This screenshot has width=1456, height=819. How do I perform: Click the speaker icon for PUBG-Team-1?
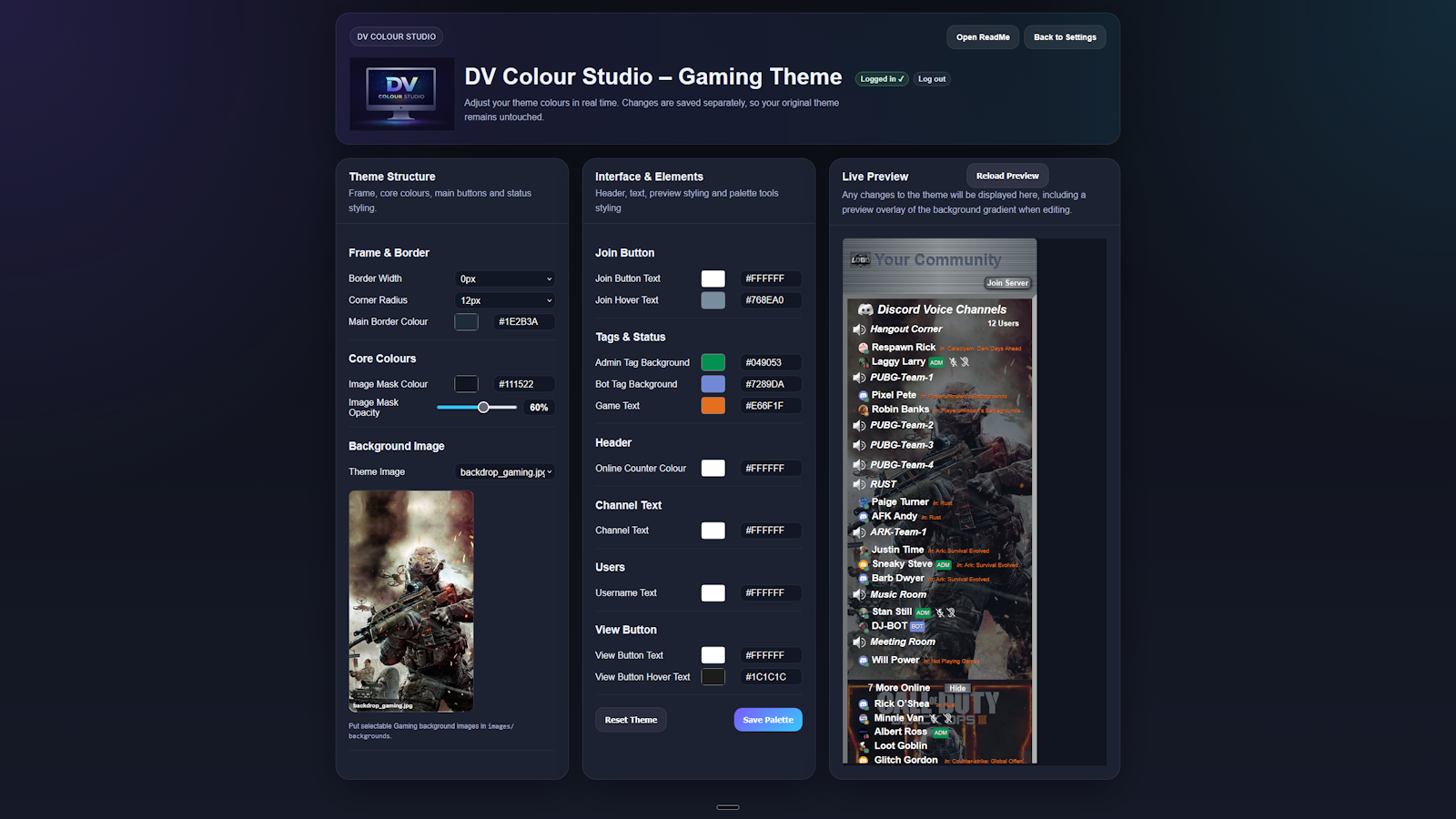pos(859,378)
